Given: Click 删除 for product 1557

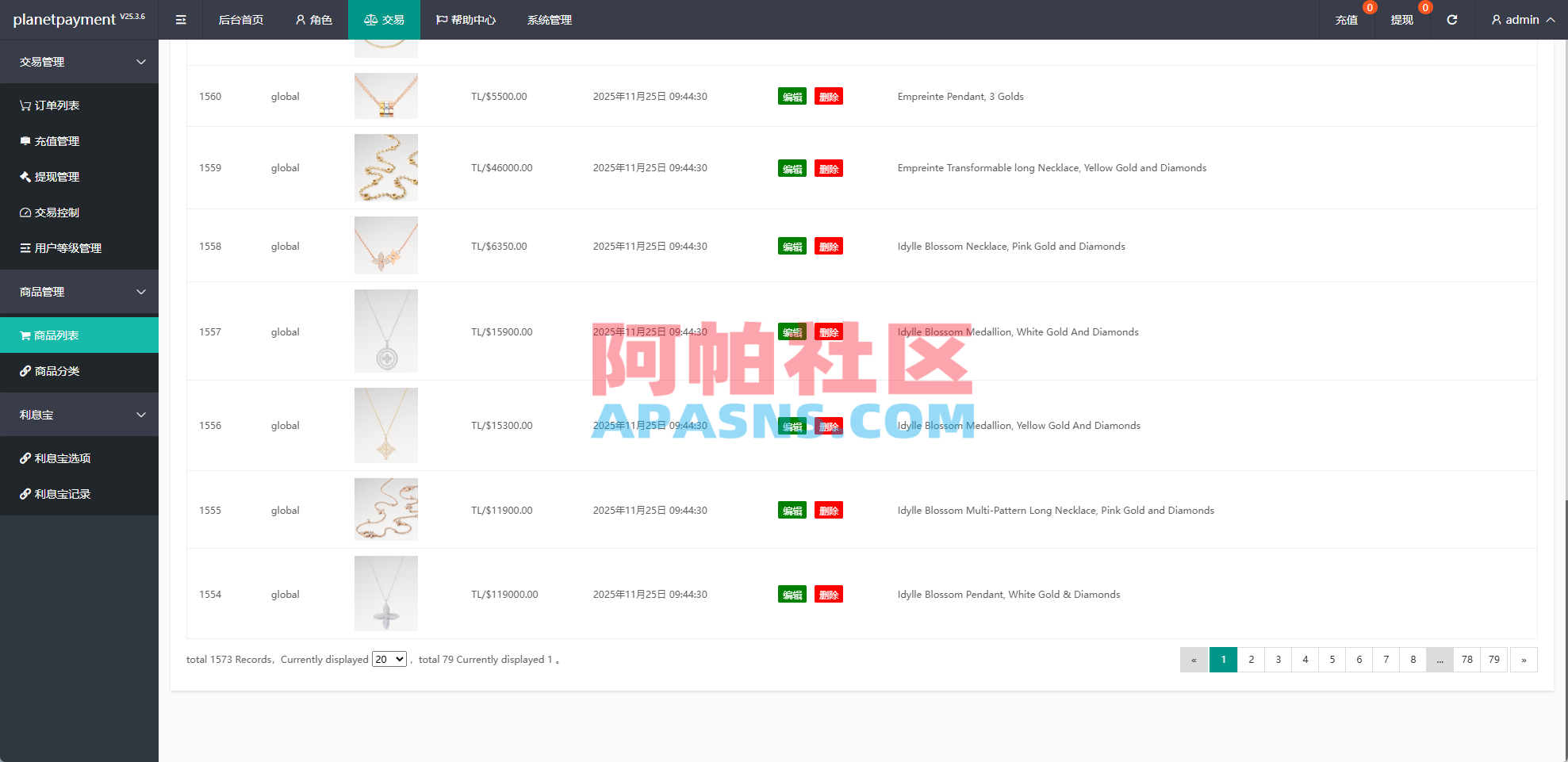Looking at the screenshot, I should tap(829, 332).
